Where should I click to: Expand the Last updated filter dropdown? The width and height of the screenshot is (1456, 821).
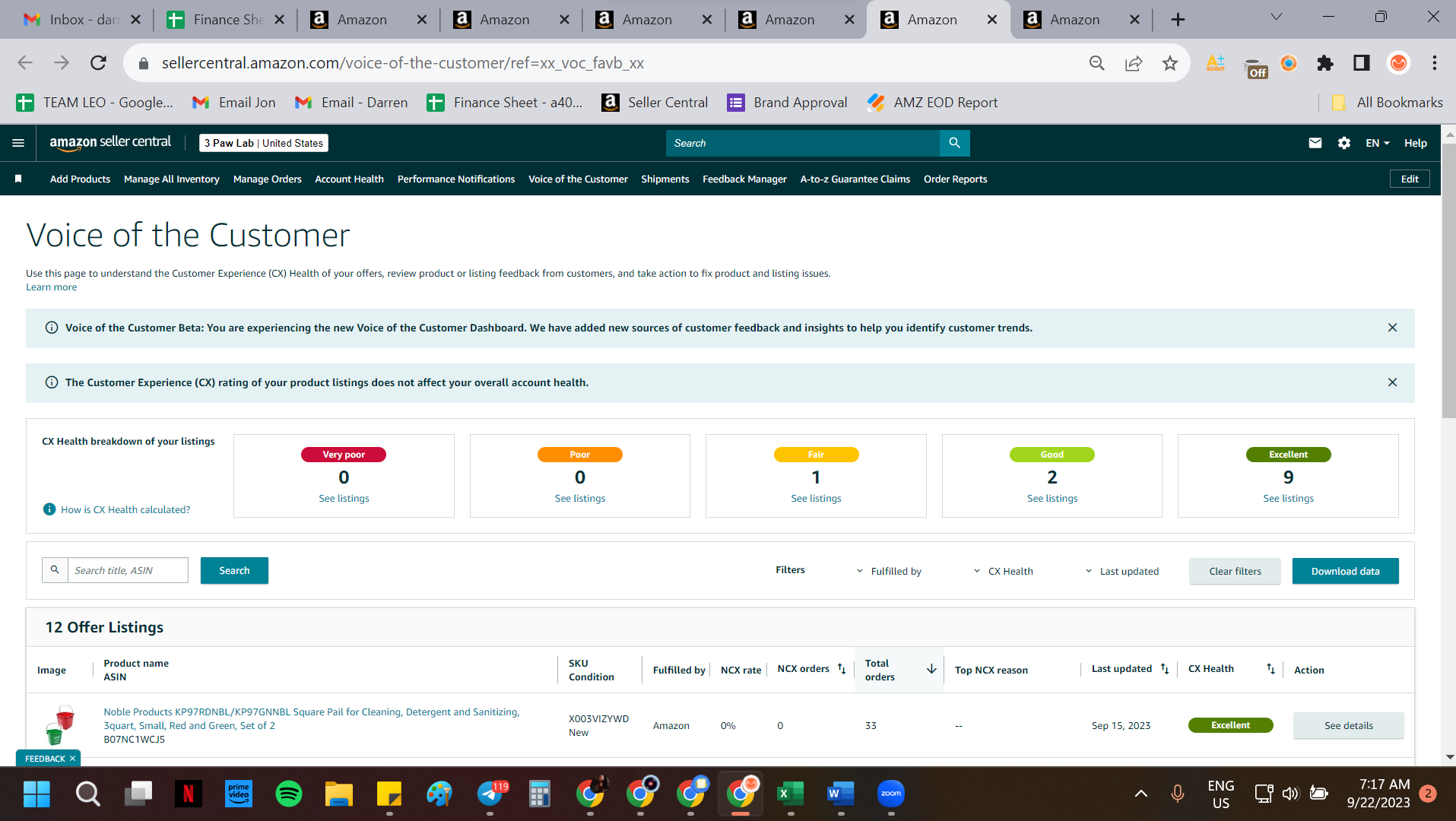1121,571
